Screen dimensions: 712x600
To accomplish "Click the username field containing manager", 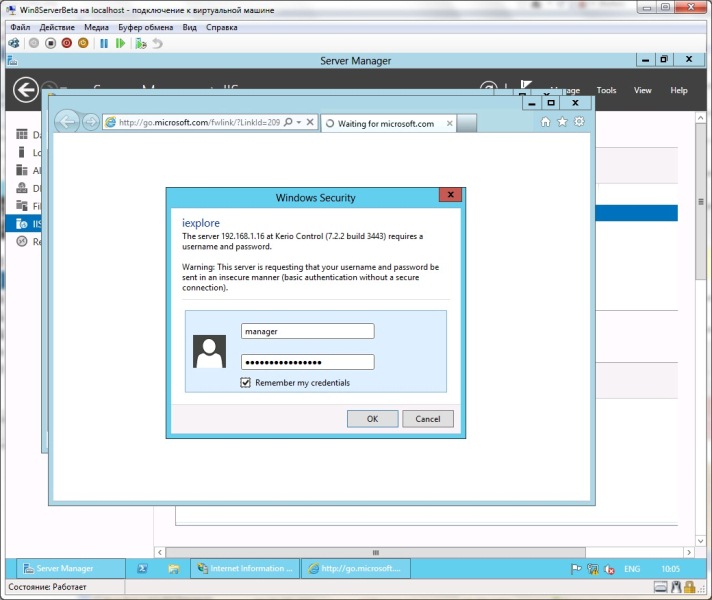I will pyautogui.click(x=307, y=331).
